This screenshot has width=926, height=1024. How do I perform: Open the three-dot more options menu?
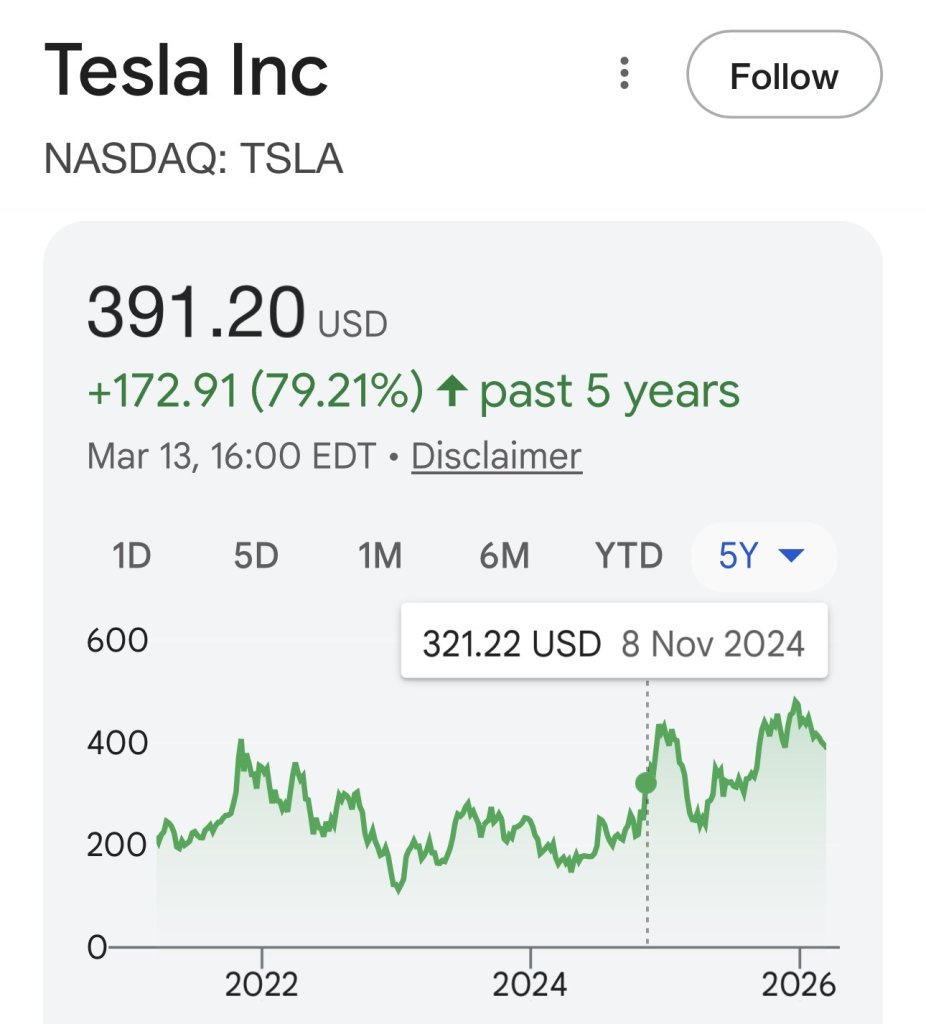coord(624,74)
